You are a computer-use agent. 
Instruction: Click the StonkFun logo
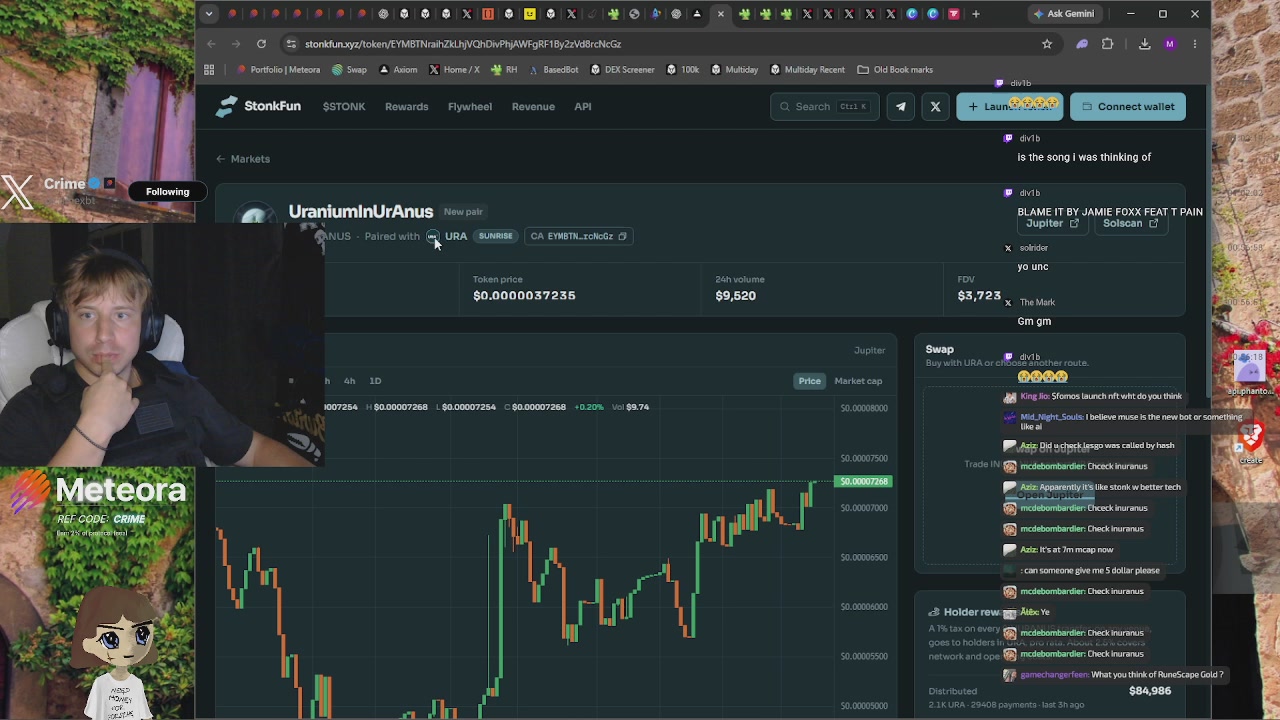point(258,106)
